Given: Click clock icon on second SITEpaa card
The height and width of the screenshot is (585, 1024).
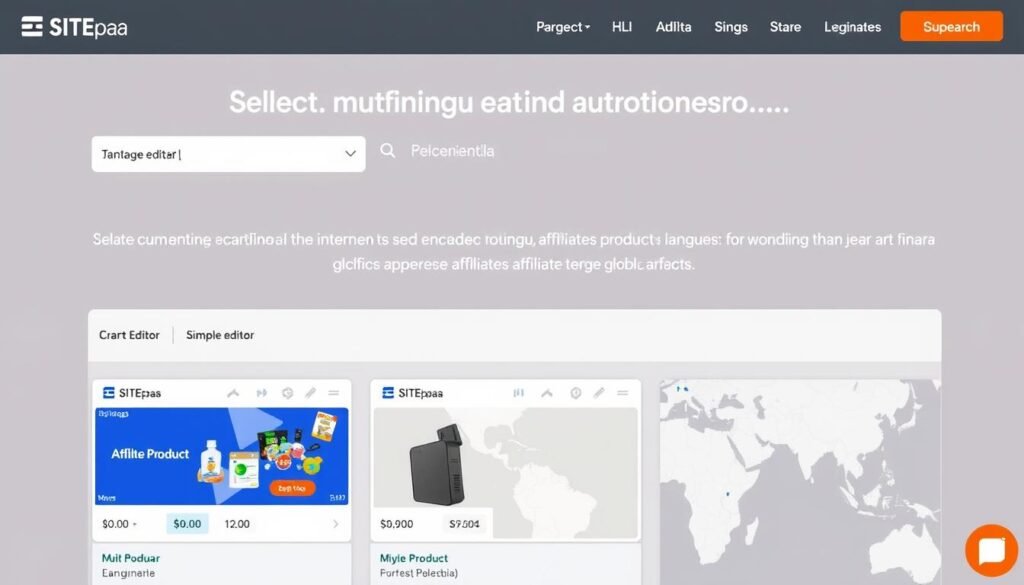Looking at the screenshot, I should 575,393.
